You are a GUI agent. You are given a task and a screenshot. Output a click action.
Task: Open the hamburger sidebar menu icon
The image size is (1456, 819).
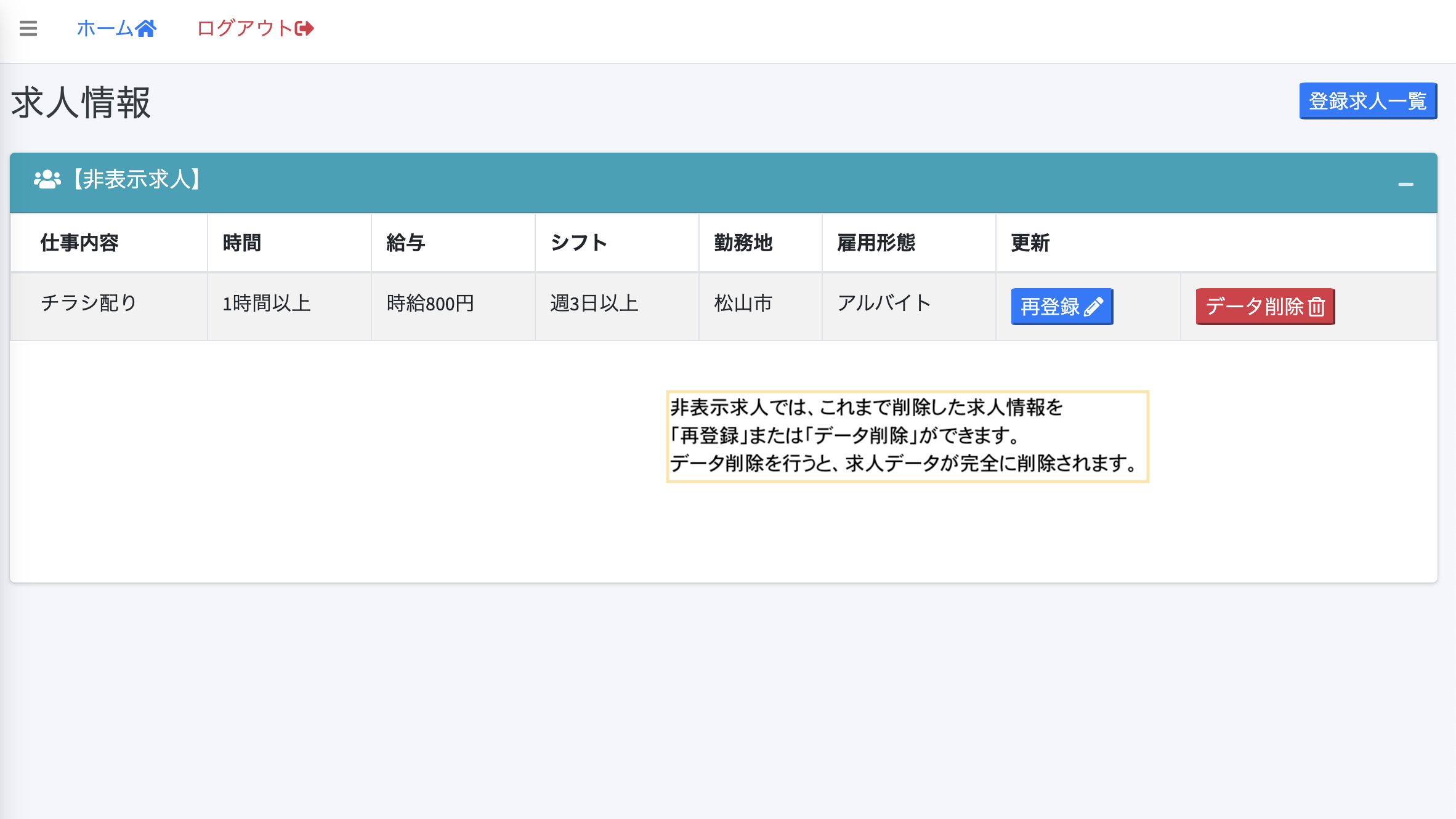click(x=28, y=28)
